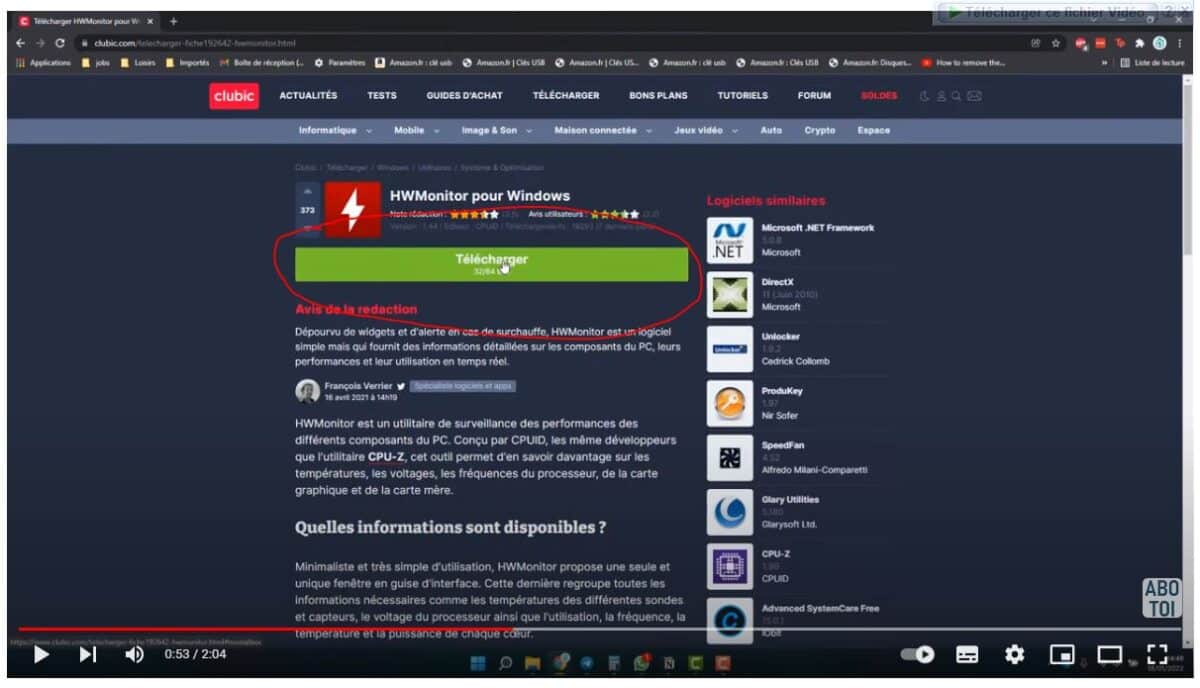Image resolution: width=1200 pixels, height=688 pixels.
Task: Play the video
Action: tap(41, 654)
